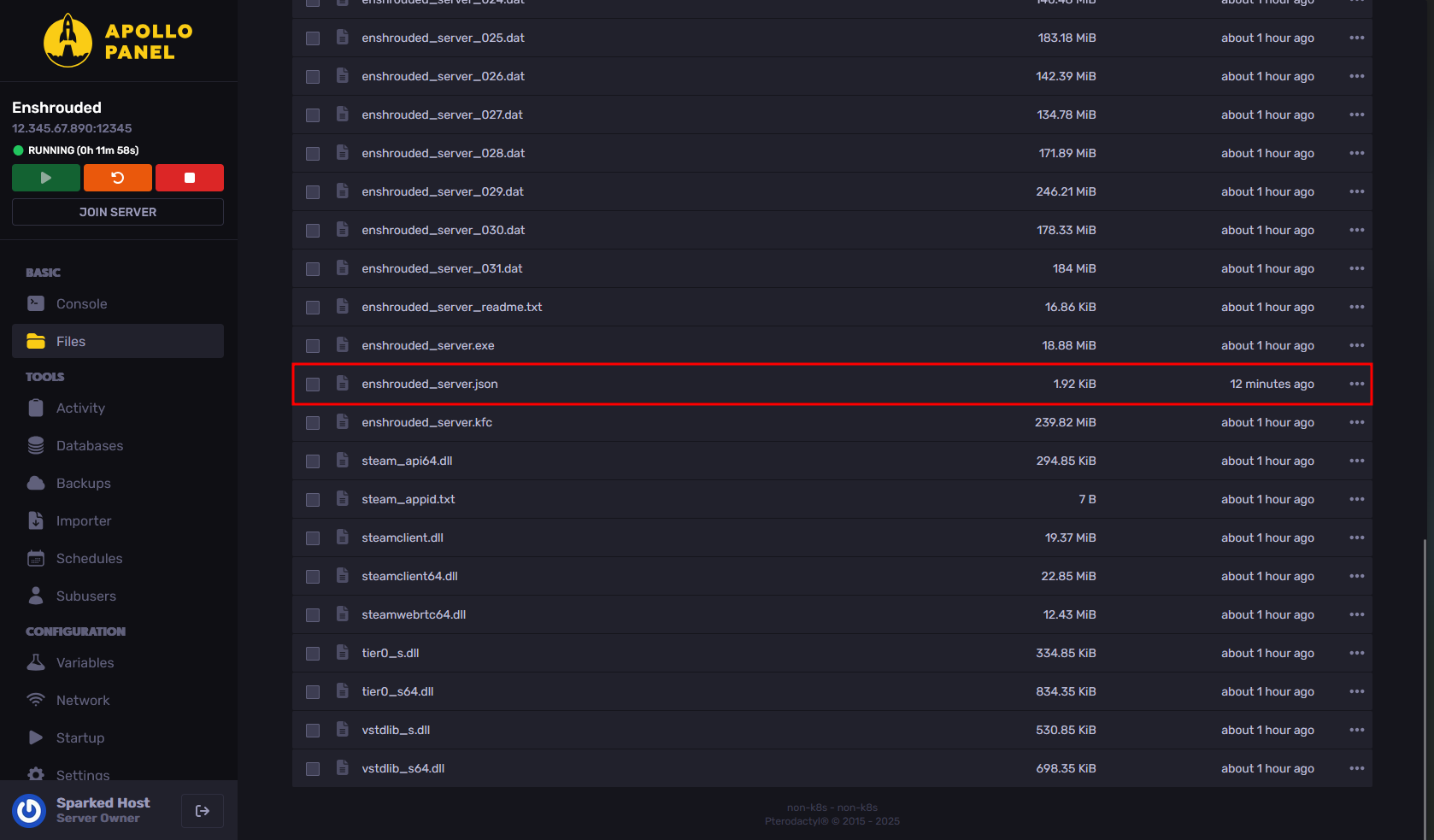This screenshot has height=840, width=1434.
Task: Click the red stop server button
Action: [190, 178]
